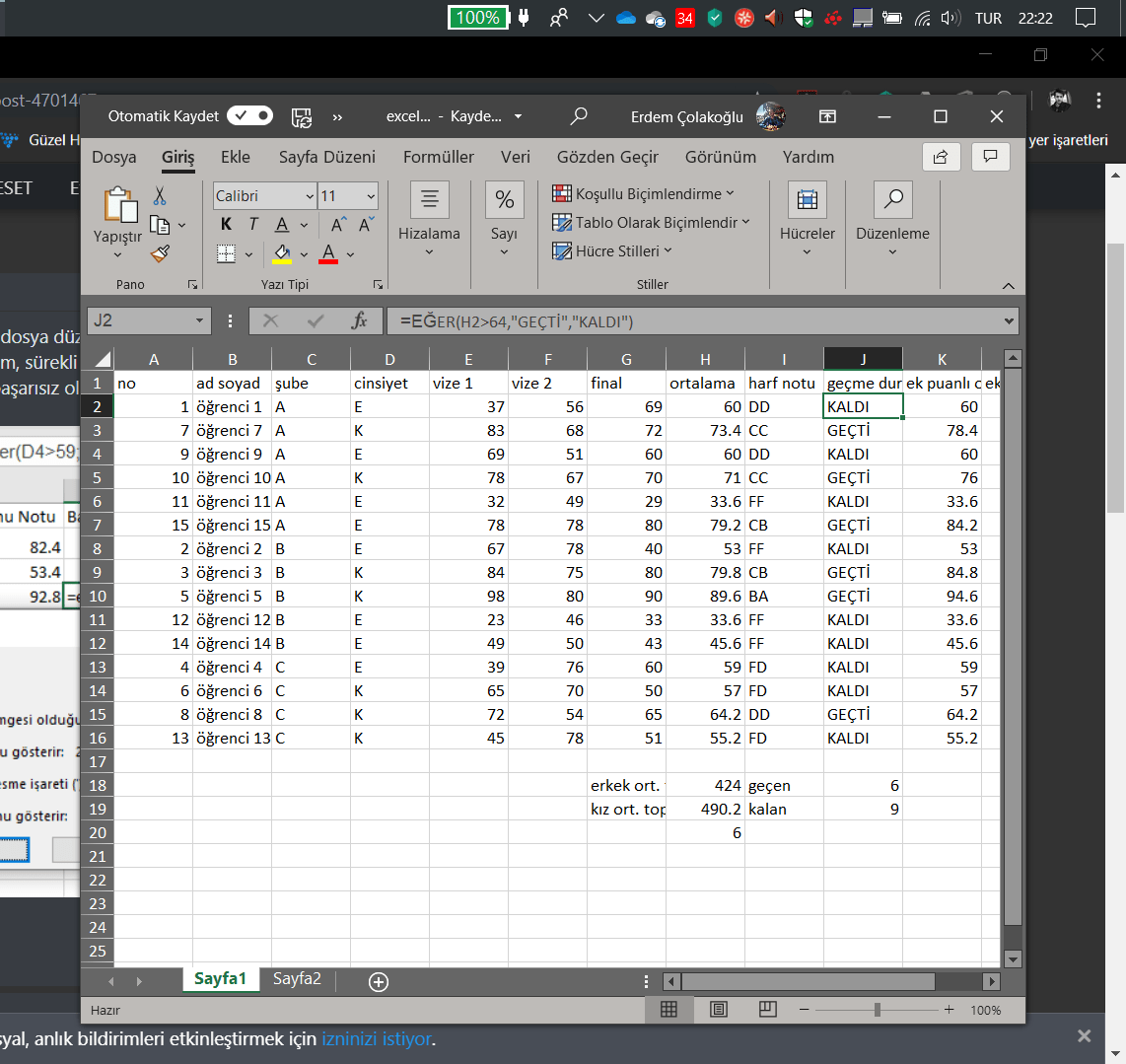This screenshot has width=1126, height=1064.
Task: Open the font size 11 dropdown
Action: pyautogui.click(x=371, y=196)
